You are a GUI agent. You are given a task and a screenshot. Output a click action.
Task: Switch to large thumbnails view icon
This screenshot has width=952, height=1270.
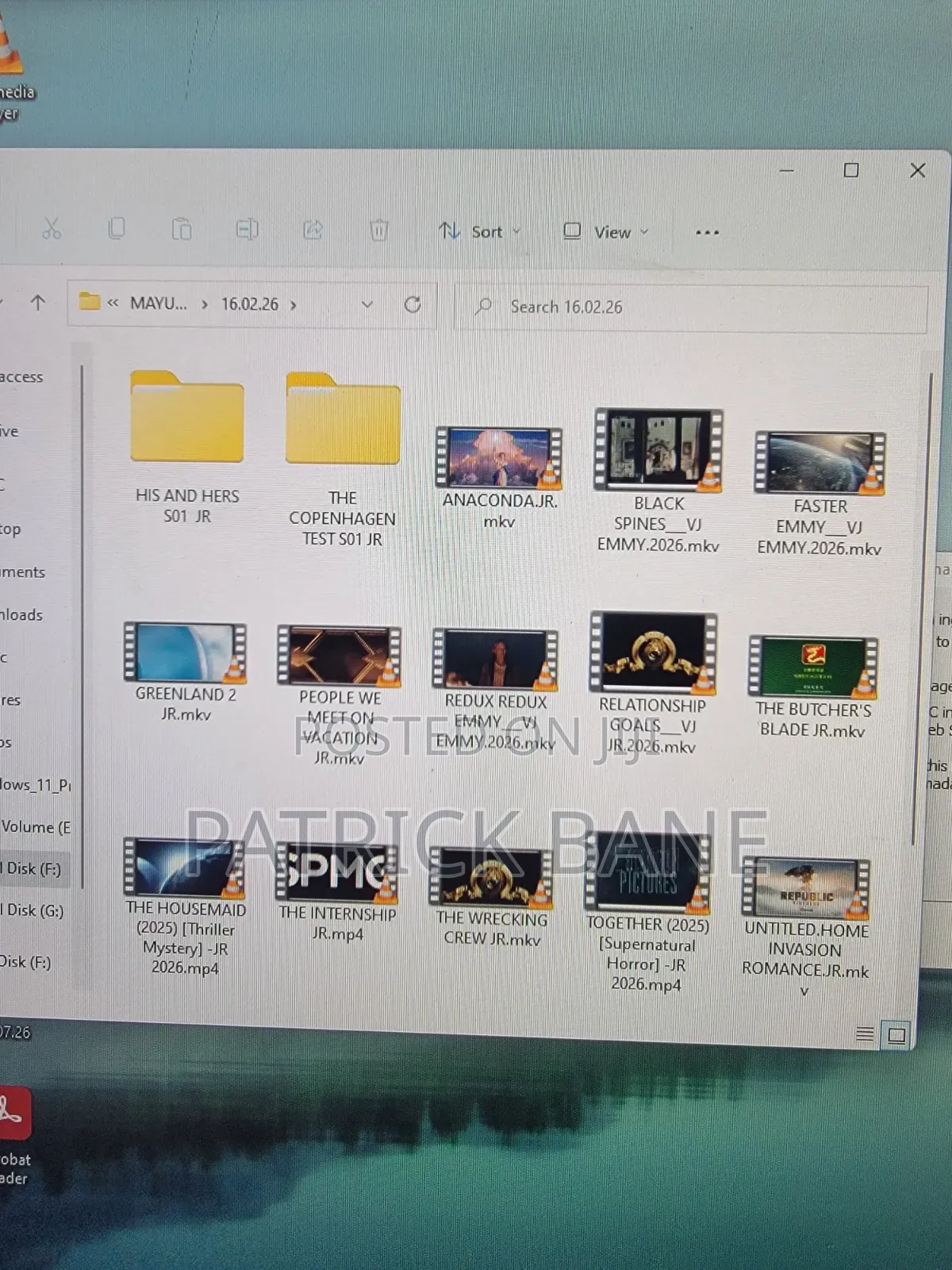pos(897,1034)
